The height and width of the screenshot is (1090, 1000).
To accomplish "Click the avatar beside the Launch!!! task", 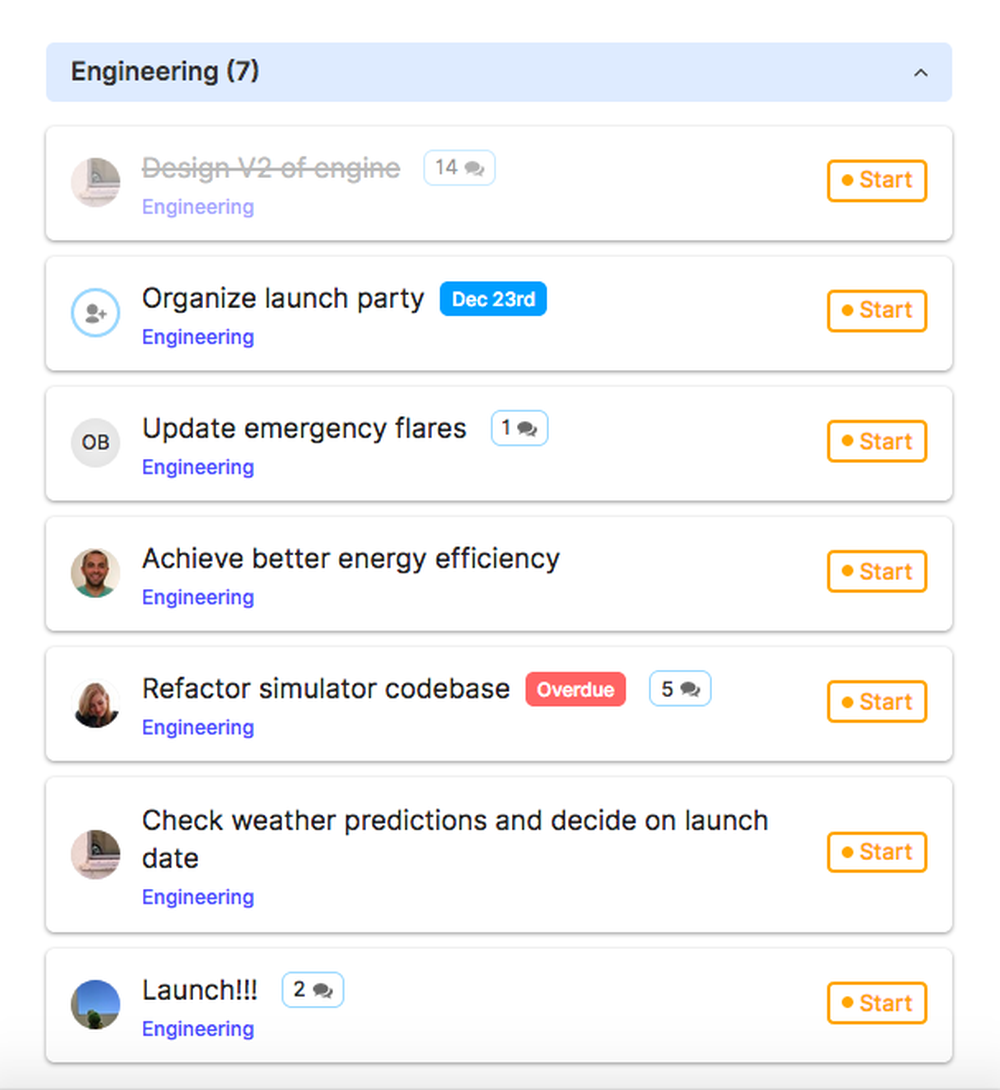I will [96, 1004].
